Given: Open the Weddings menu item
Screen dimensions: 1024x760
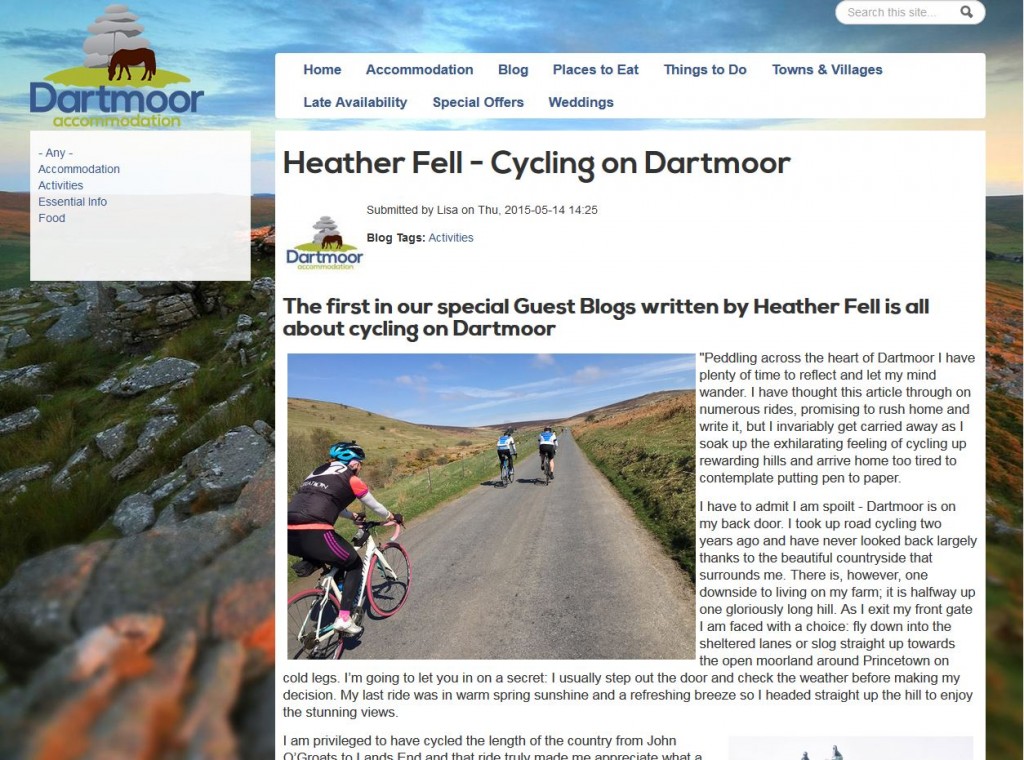Looking at the screenshot, I should (581, 103).
